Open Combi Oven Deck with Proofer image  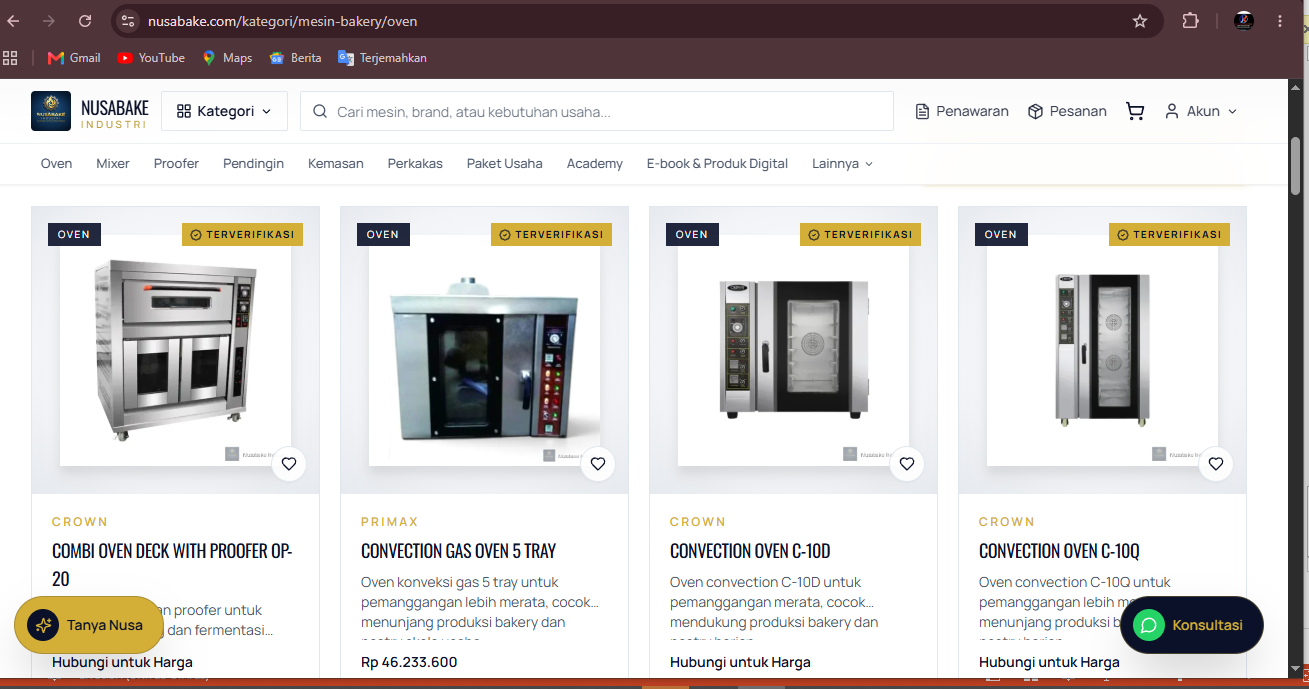click(x=175, y=350)
